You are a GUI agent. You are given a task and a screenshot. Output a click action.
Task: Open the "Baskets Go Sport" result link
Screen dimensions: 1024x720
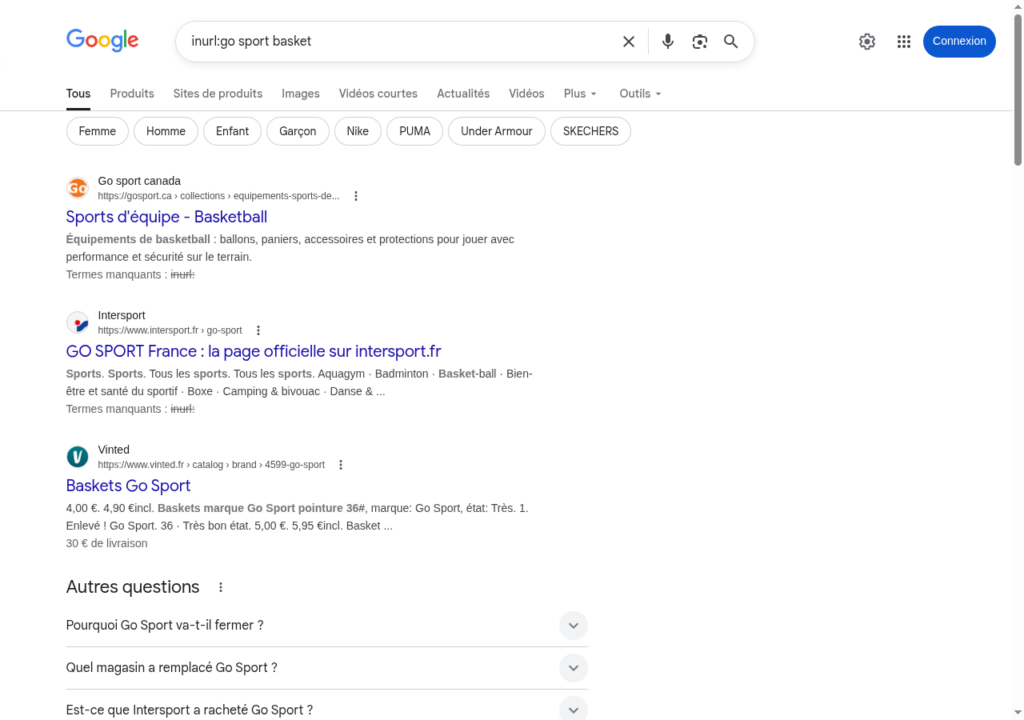(x=128, y=486)
